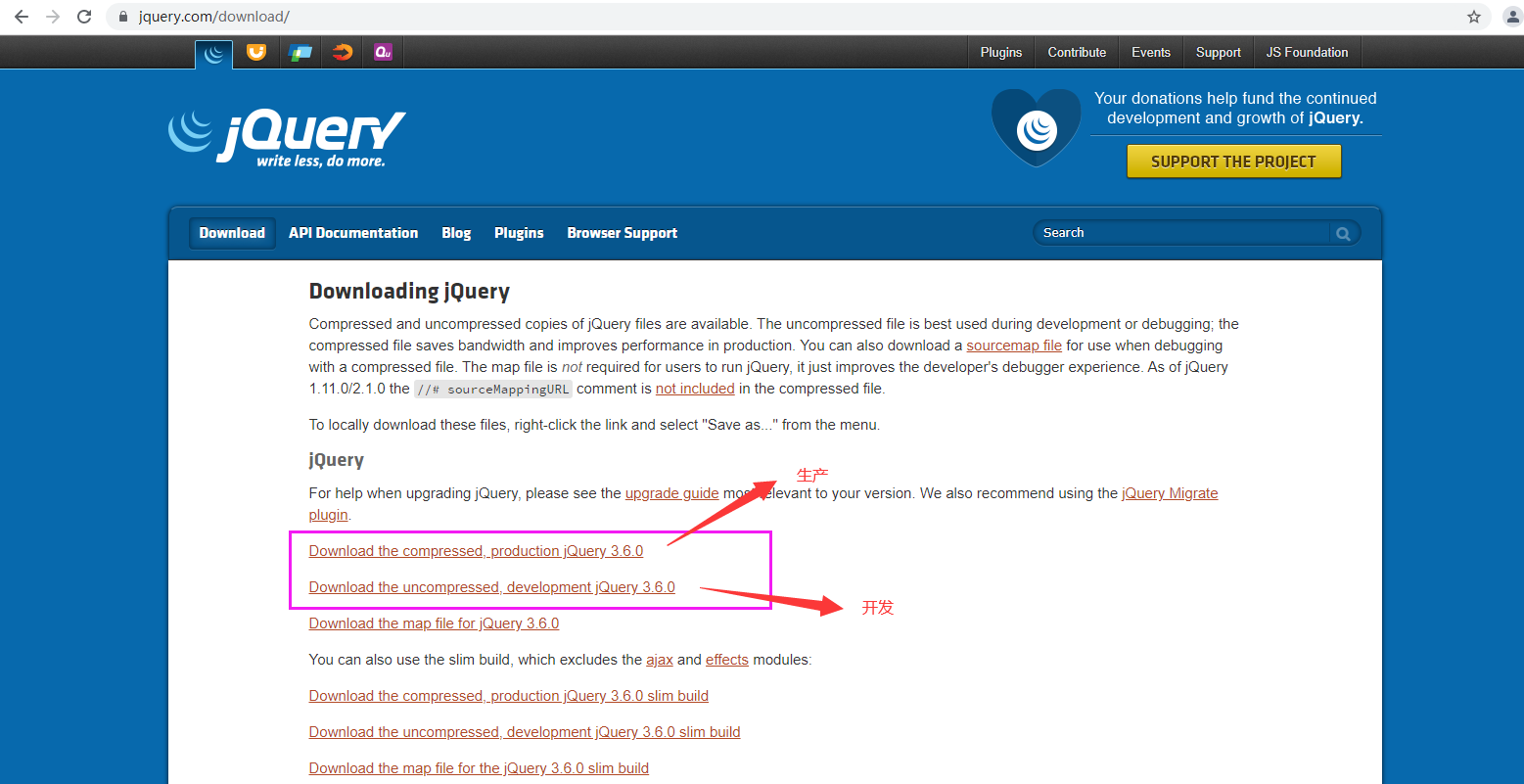Open the jQuery Mobile project icon

click(x=300, y=53)
